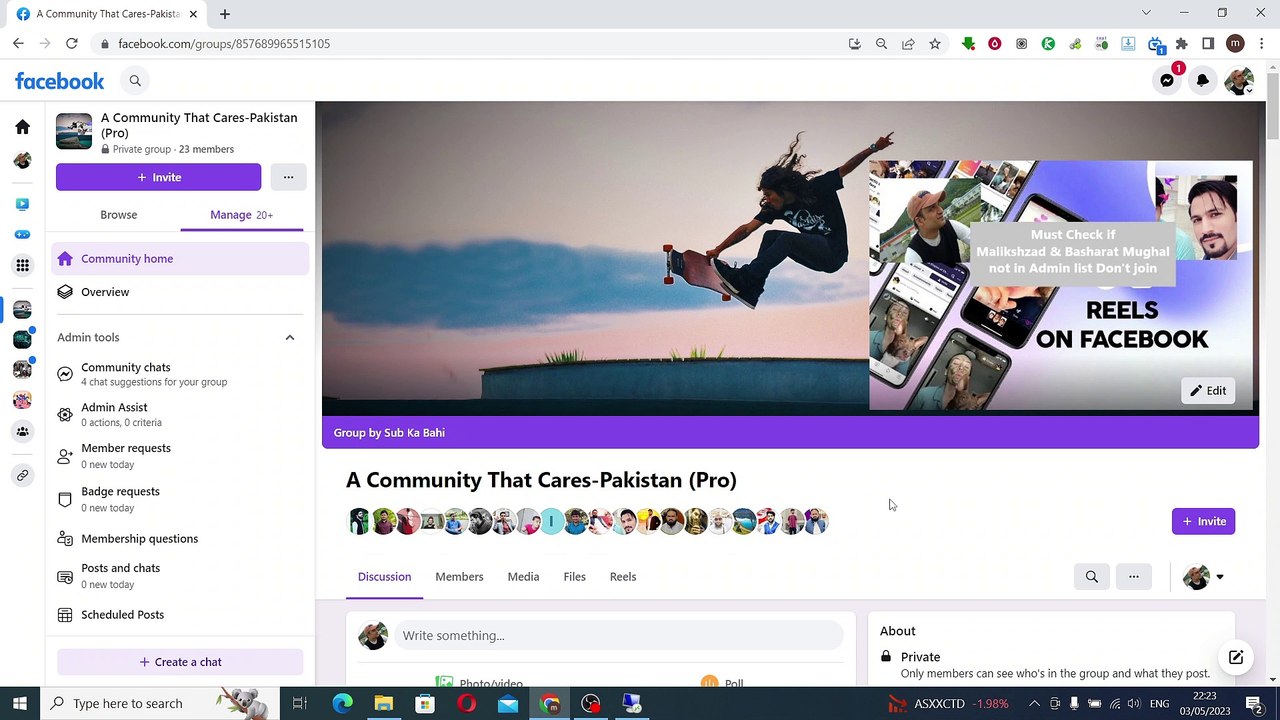Go to Home from left rail
This screenshot has height=720, width=1280.
click(x=22, y=127)
